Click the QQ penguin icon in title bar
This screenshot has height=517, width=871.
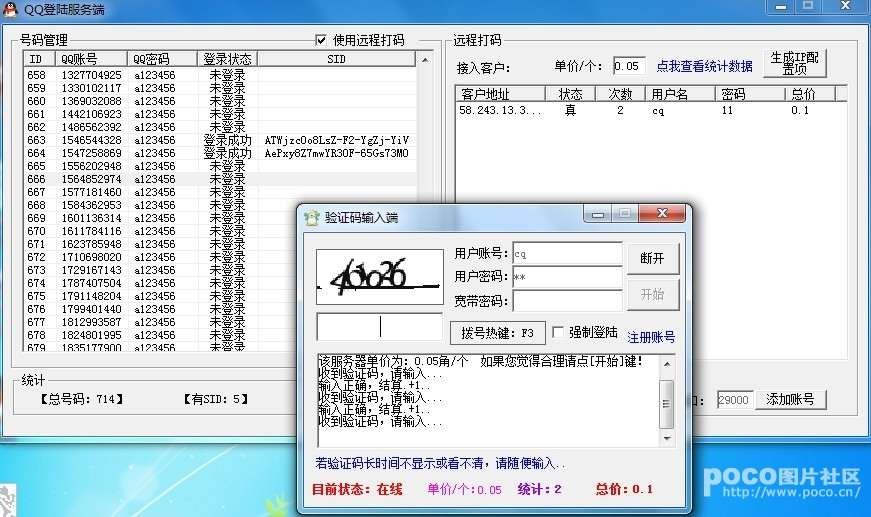(x=10, y=8)
